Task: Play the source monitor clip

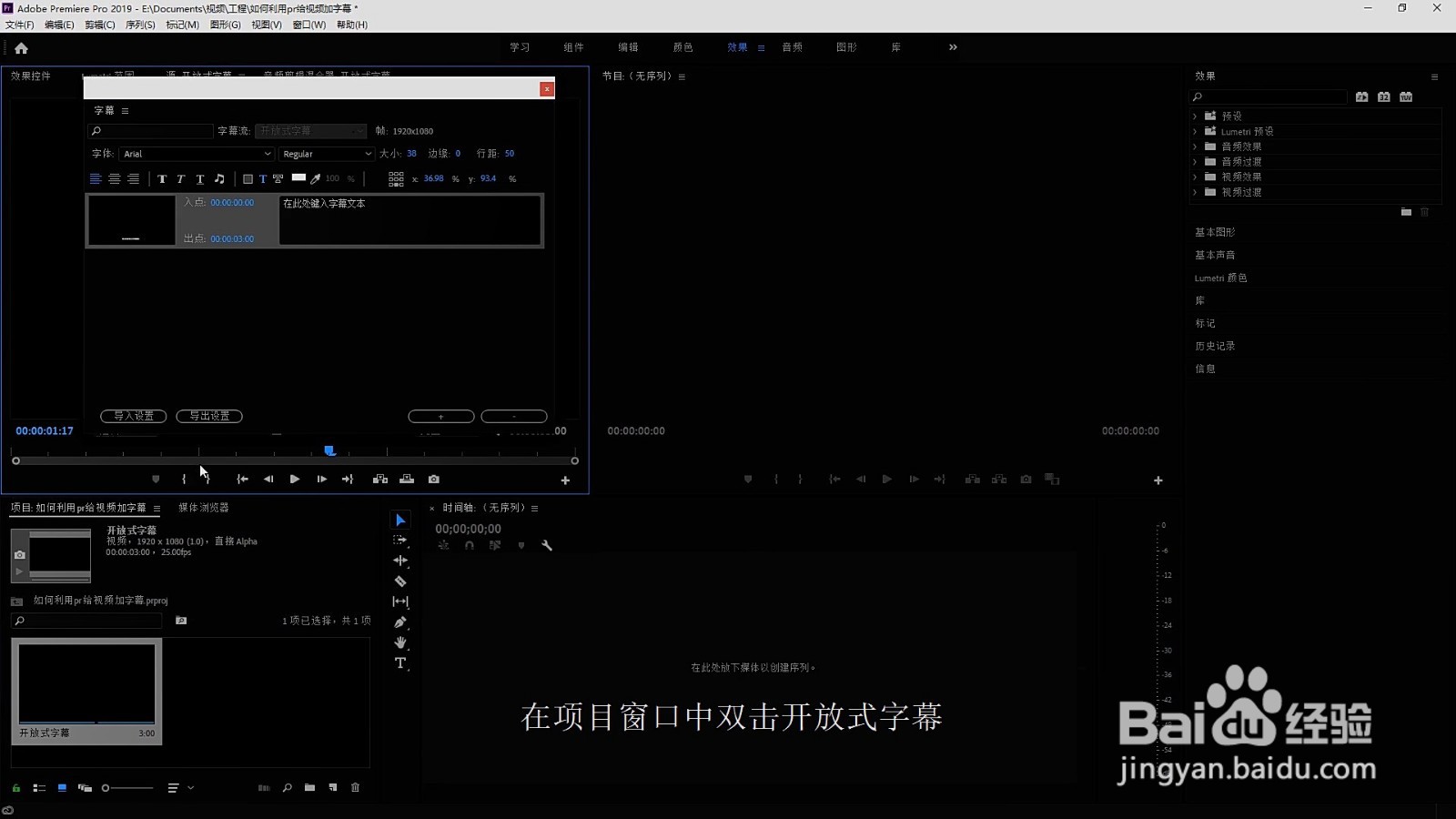Action: pyautogui.click(x=295, y=480)
